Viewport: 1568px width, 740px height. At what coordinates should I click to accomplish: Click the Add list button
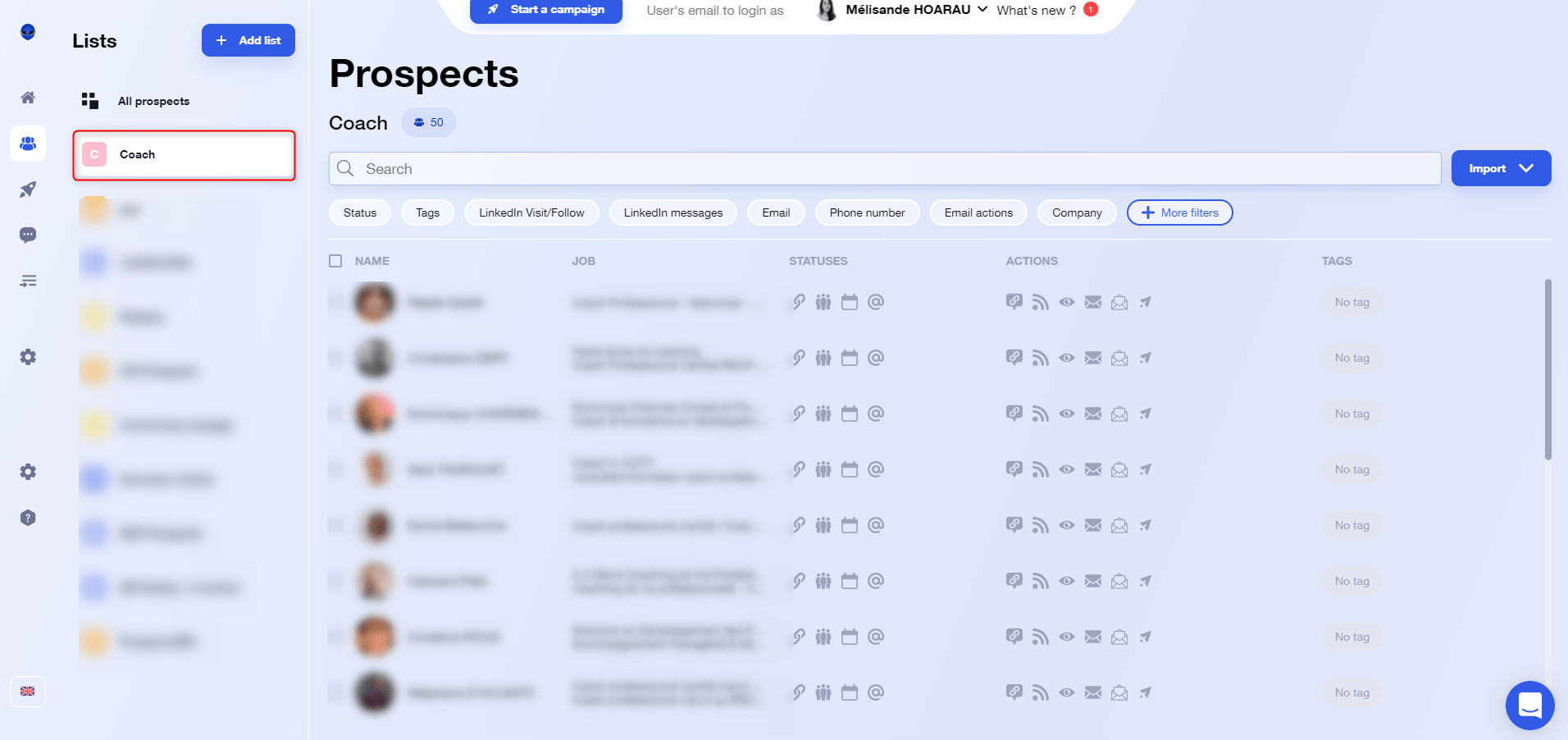[x=248, y=40]
